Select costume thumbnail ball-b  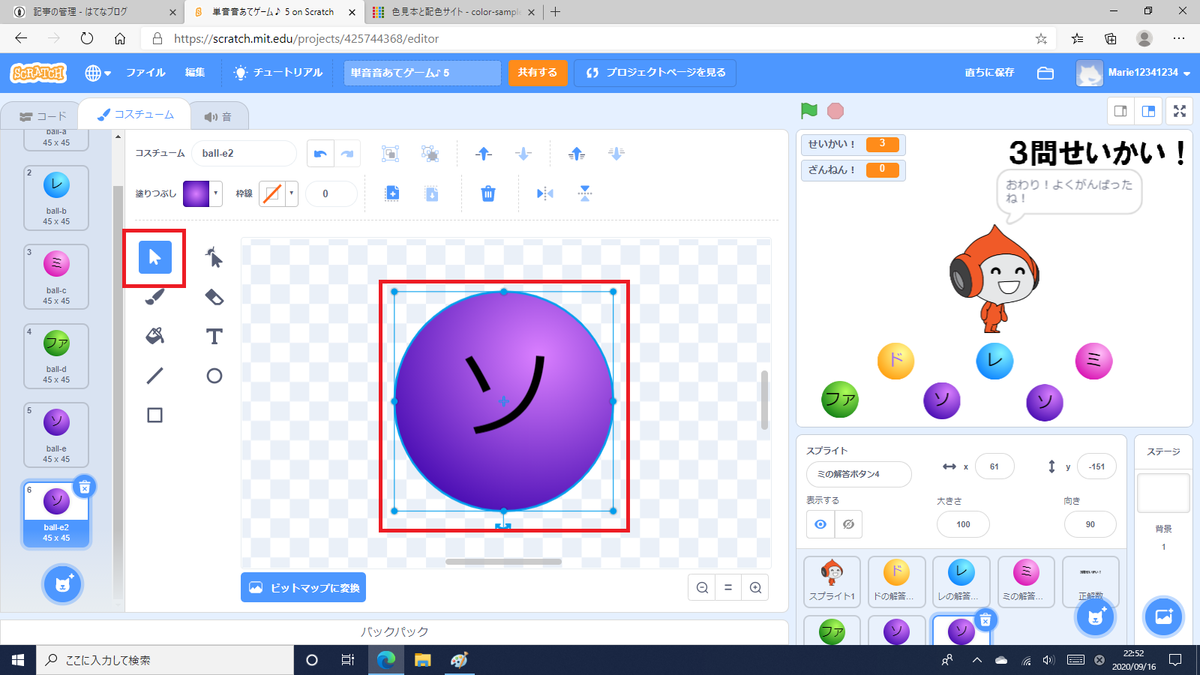pyautogui.click(x=56, y=197)
